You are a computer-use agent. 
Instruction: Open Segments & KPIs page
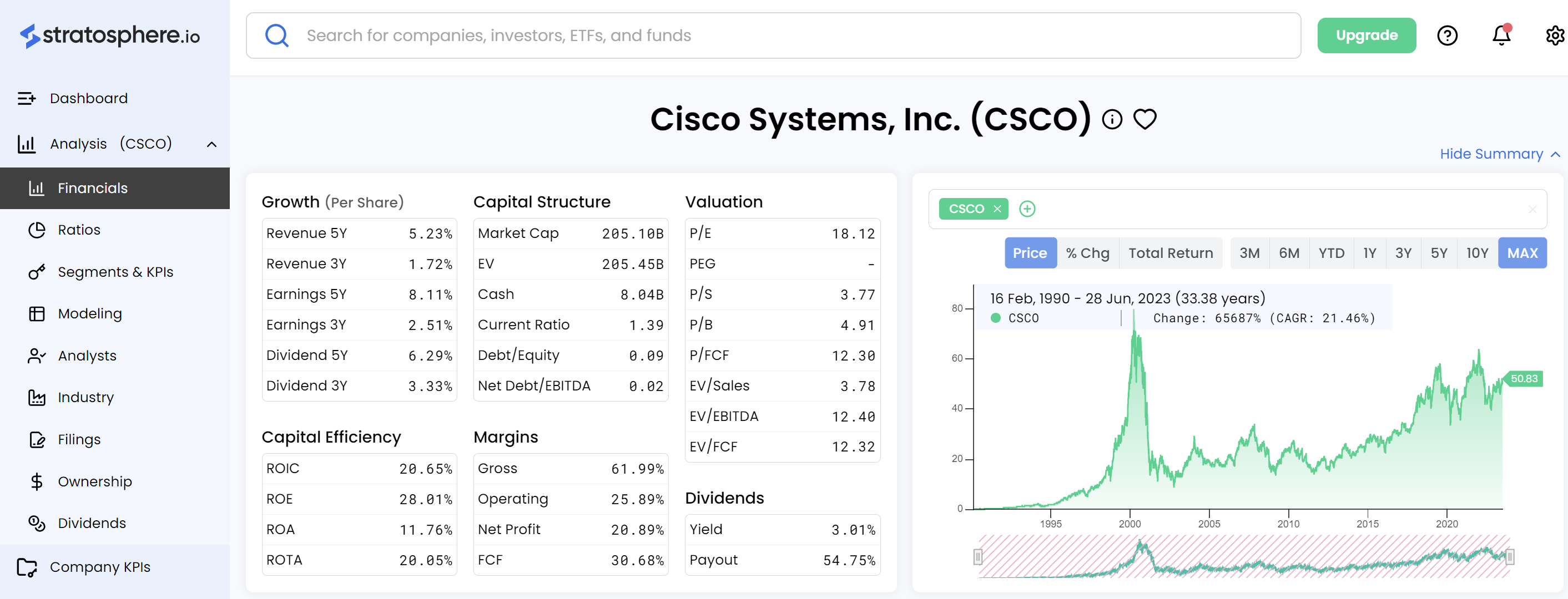click(x=115, y=272)
